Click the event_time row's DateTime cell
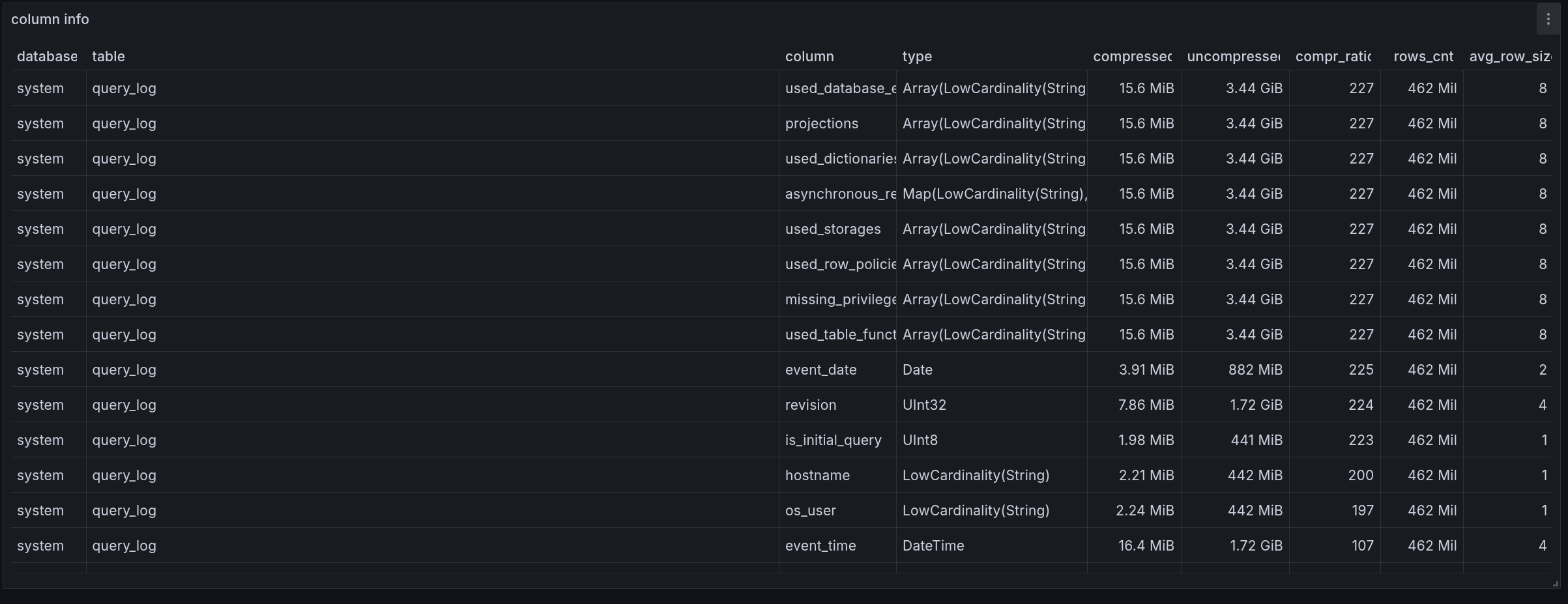Image resolution: width=1568 pixels, height=604 pixels. click(933, 546)
